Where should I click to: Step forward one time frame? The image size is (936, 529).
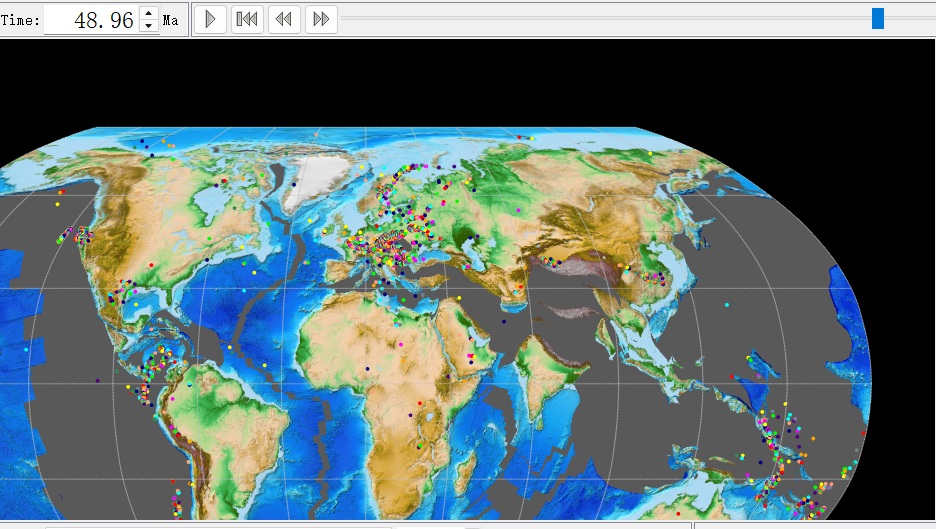click(320, 19)
